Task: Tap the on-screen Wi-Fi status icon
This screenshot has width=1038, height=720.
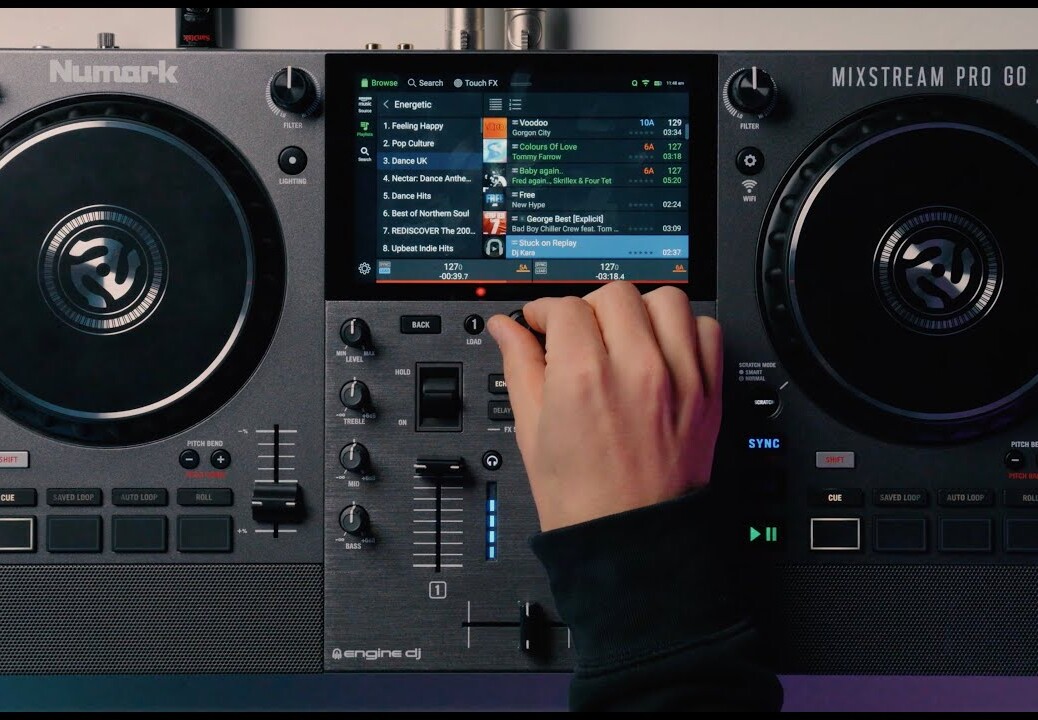Action: pyautogui.click(x=645, y=83)
